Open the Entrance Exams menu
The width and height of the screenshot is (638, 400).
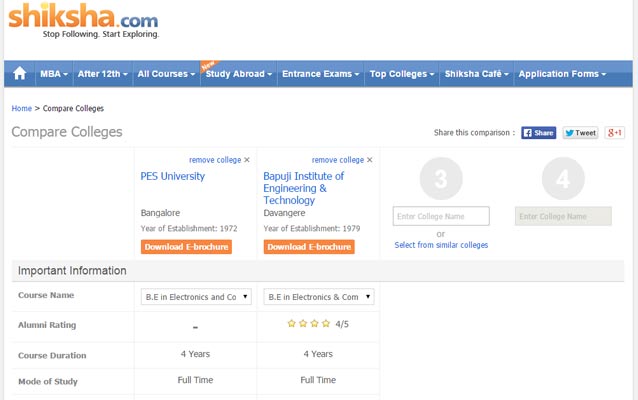coord(320,74)
